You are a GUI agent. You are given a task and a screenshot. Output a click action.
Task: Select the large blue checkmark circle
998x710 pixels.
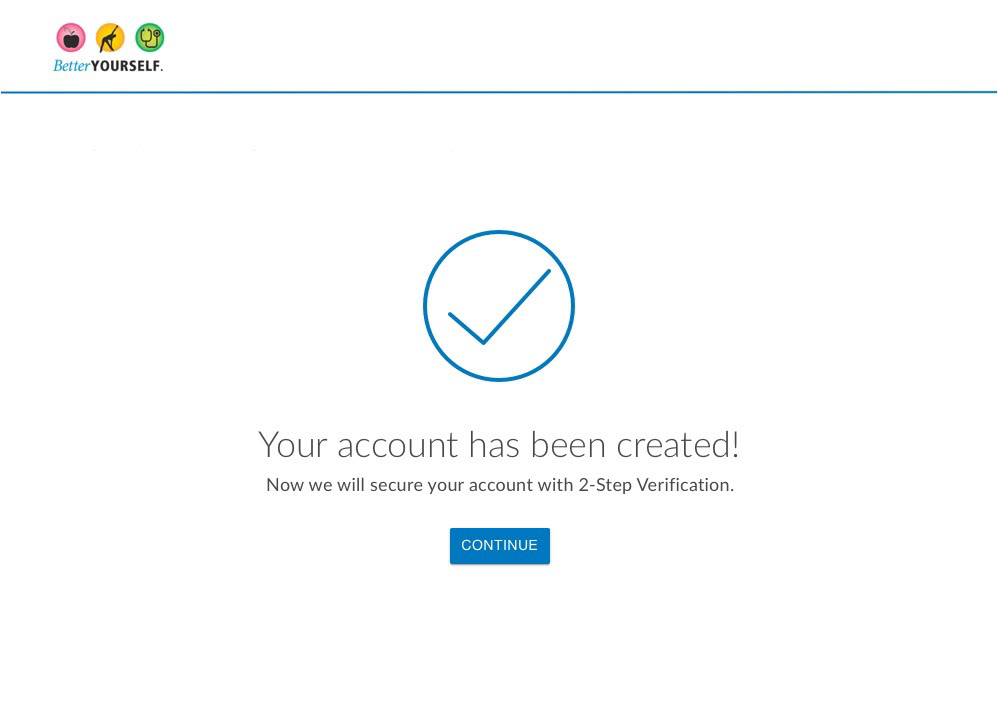point(499,306)
